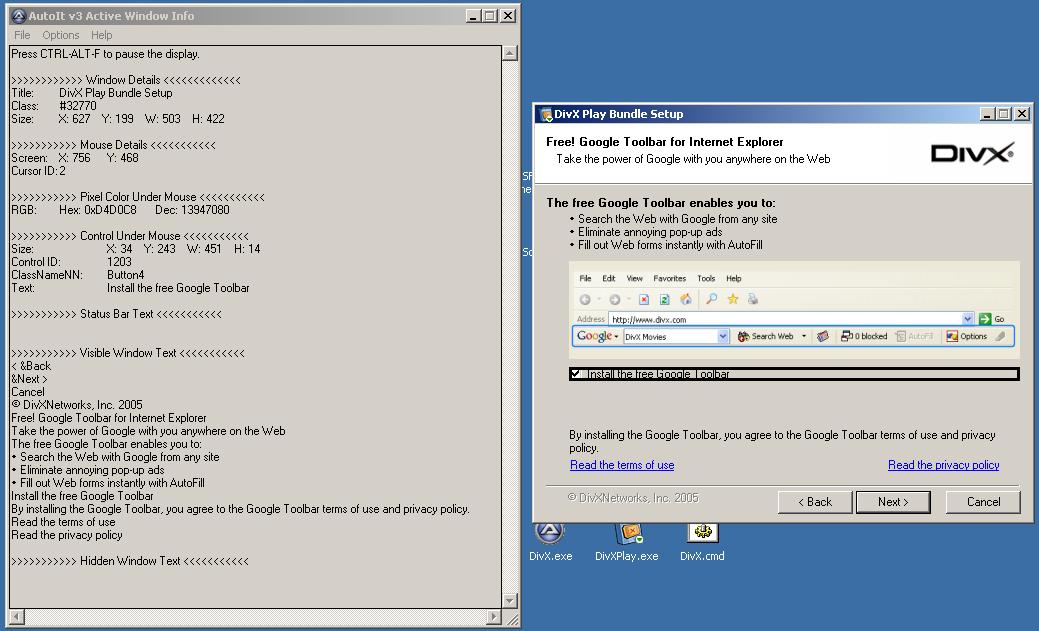Viewport: 1039px width, 631px height.
Task: Uncheck Install the free Google Toolbar checkbox
Action: [x=575, y=374]
